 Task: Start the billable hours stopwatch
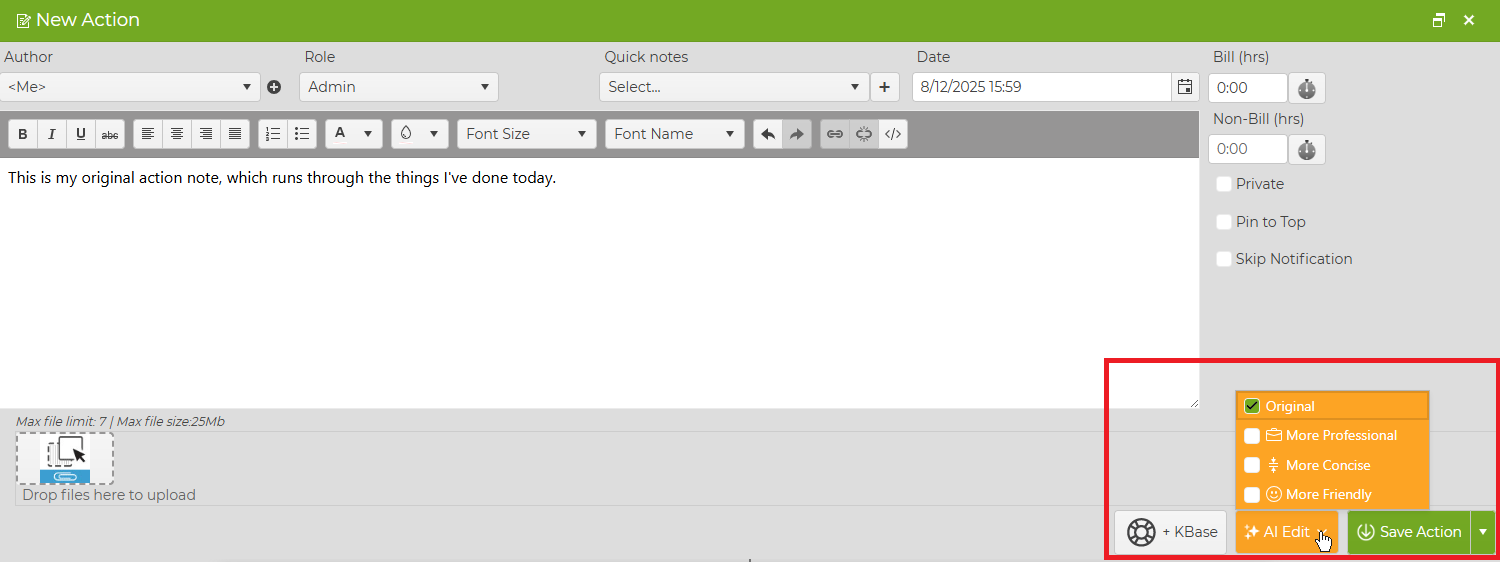(x=1307, y=89)
